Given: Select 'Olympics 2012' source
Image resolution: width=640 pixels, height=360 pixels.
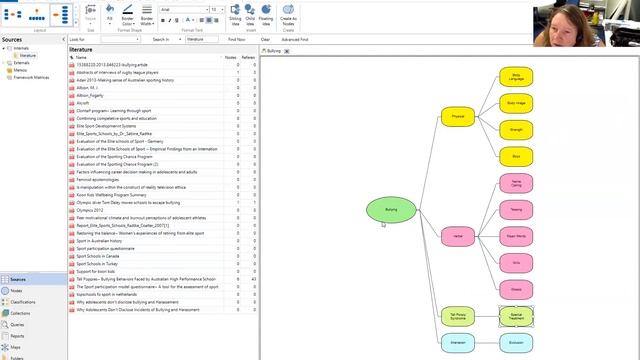Looking at the screenshot, I should [x=90, y=210].
